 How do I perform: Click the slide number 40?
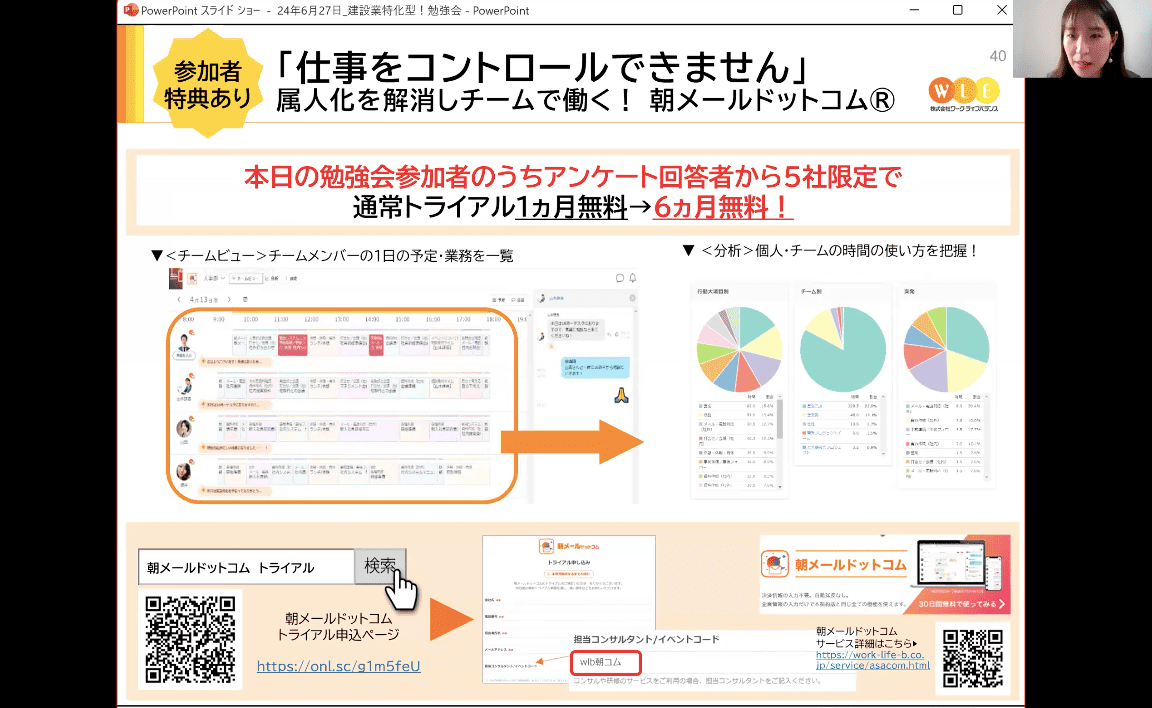[997, 57]
